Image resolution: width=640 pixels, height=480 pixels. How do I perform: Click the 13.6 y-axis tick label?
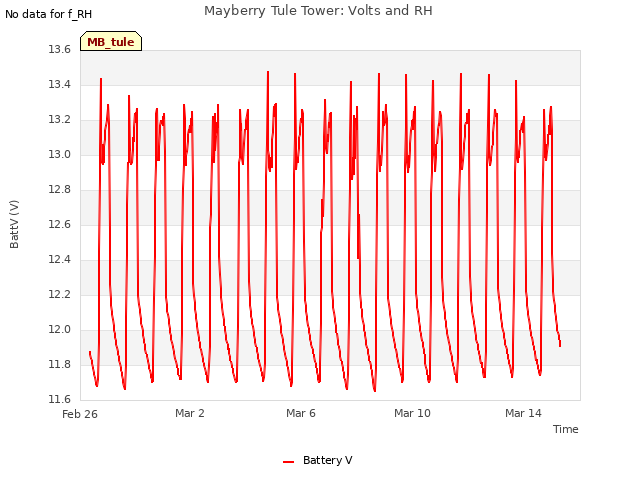coord(59,49)
